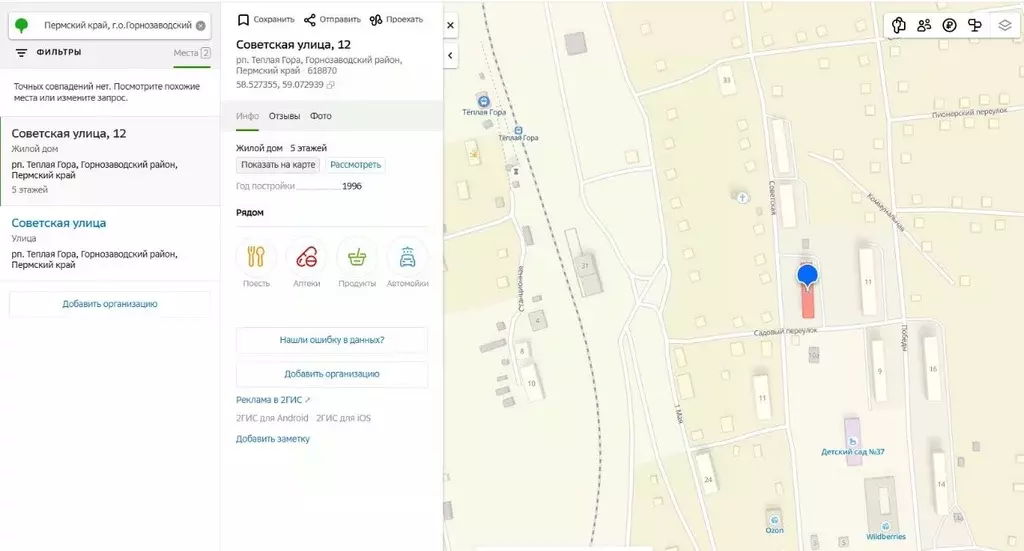Toggle the map layers button

1005,26
